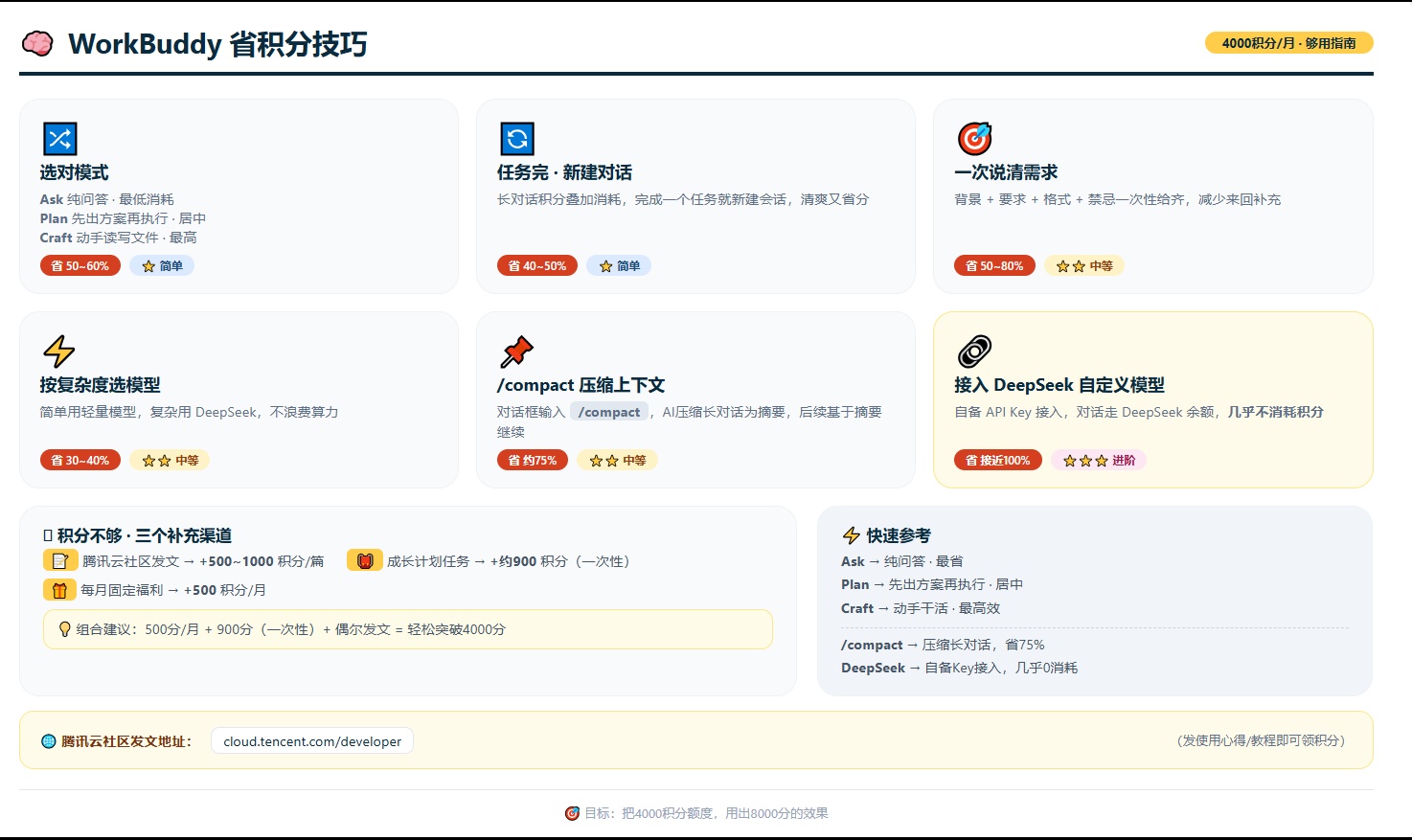Click the chain link icon
The width and height of the screenshot is (1412, 840).
[x=974, y=352]
